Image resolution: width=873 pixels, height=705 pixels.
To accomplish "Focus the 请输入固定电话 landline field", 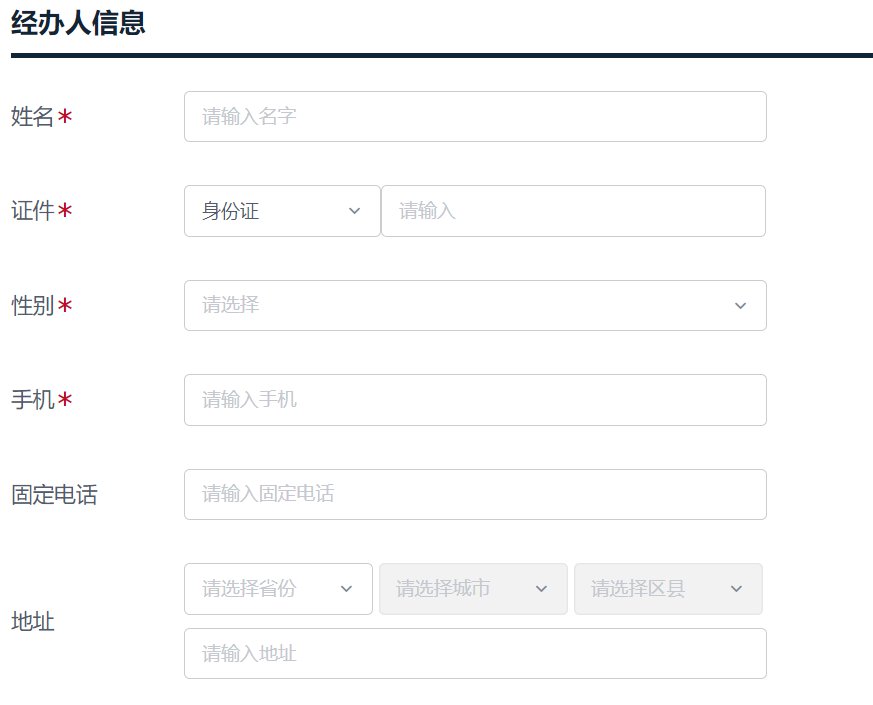I will (475, 494).
